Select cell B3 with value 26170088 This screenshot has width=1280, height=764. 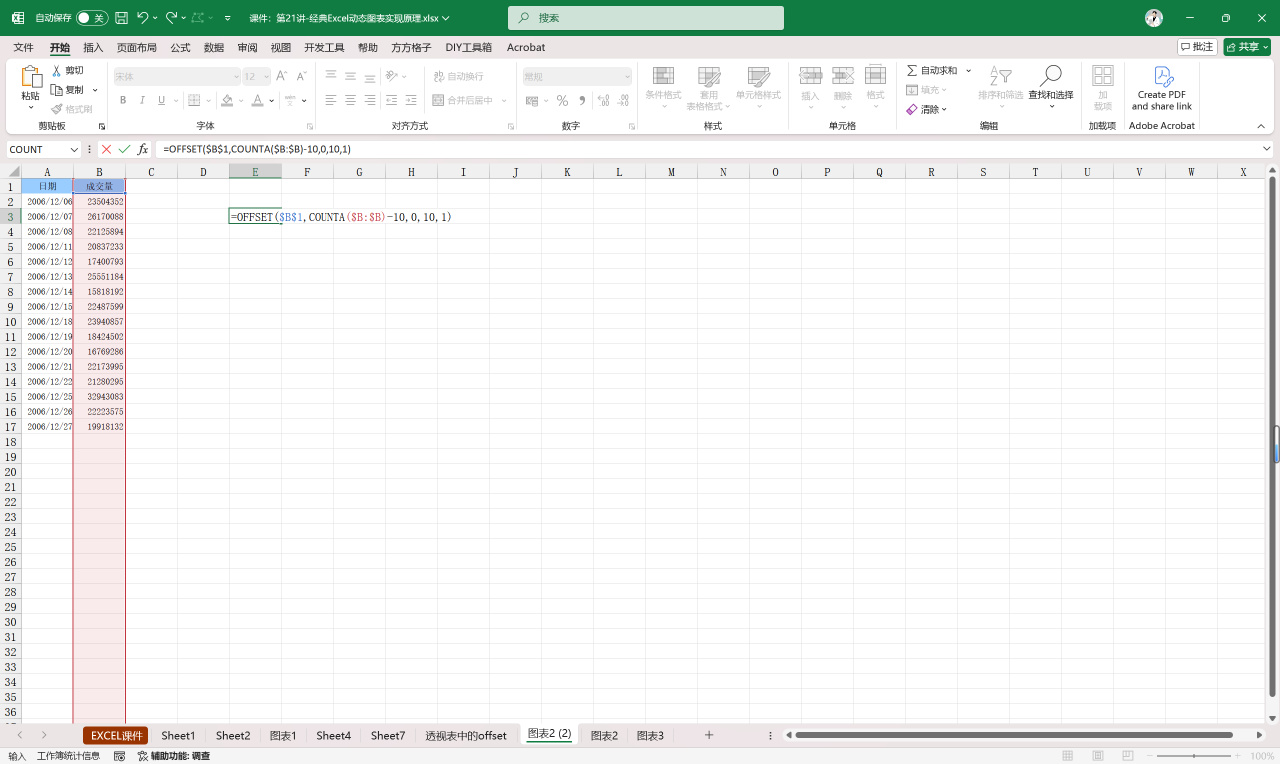coord(99,216)
